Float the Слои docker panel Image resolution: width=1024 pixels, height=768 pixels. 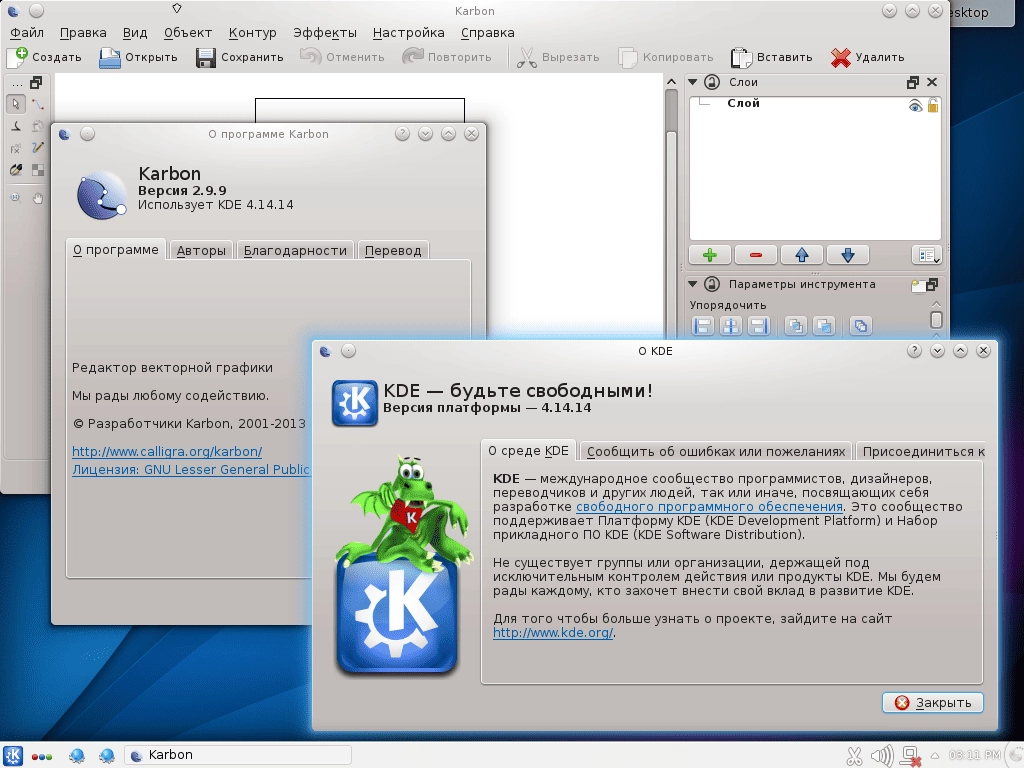click(912, 82)
